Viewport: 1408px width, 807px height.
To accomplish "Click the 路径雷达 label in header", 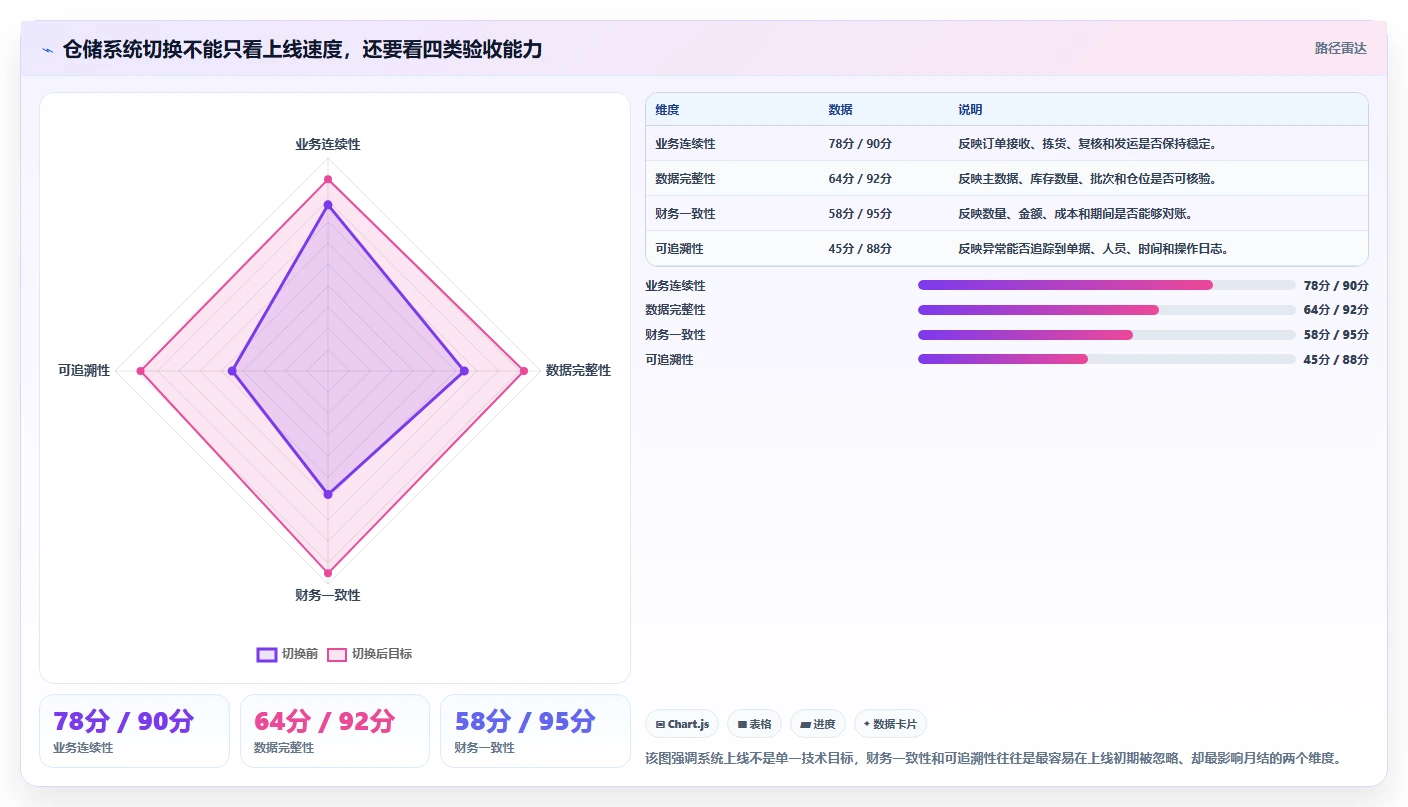I will pos(1340,48).
